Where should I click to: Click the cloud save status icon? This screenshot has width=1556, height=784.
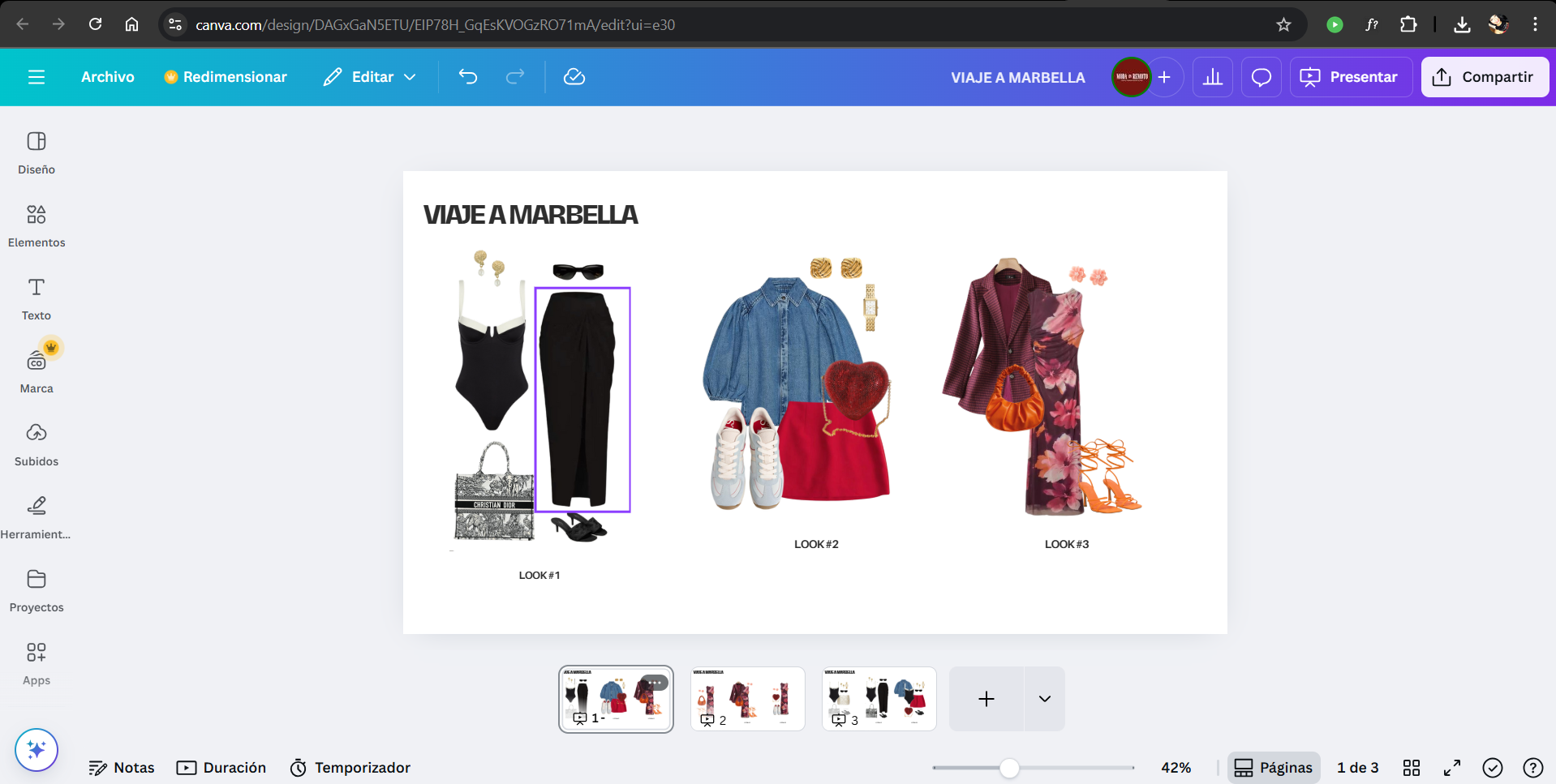pos(574,77)
